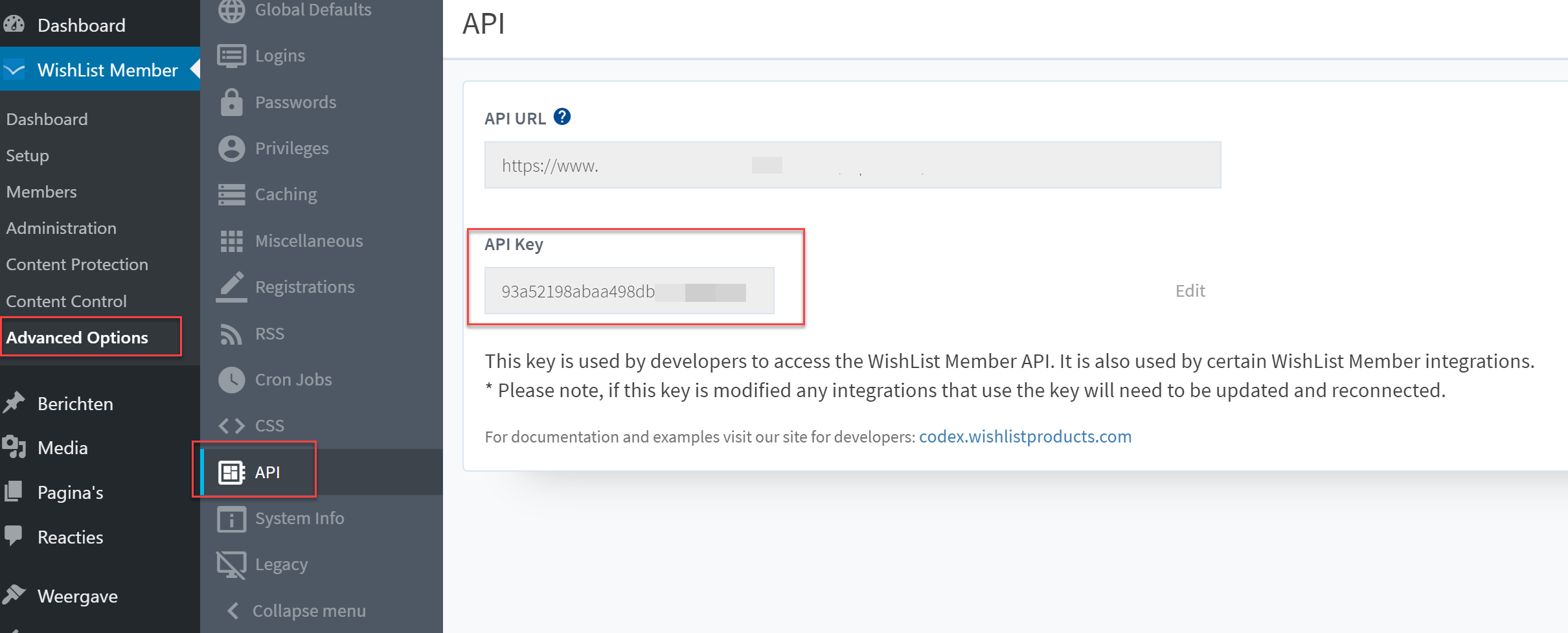Image resolution: width=1568 pixels, height=633 pixels.
Task: Click the Pagina's pages icon
Action: coord(14,492)
